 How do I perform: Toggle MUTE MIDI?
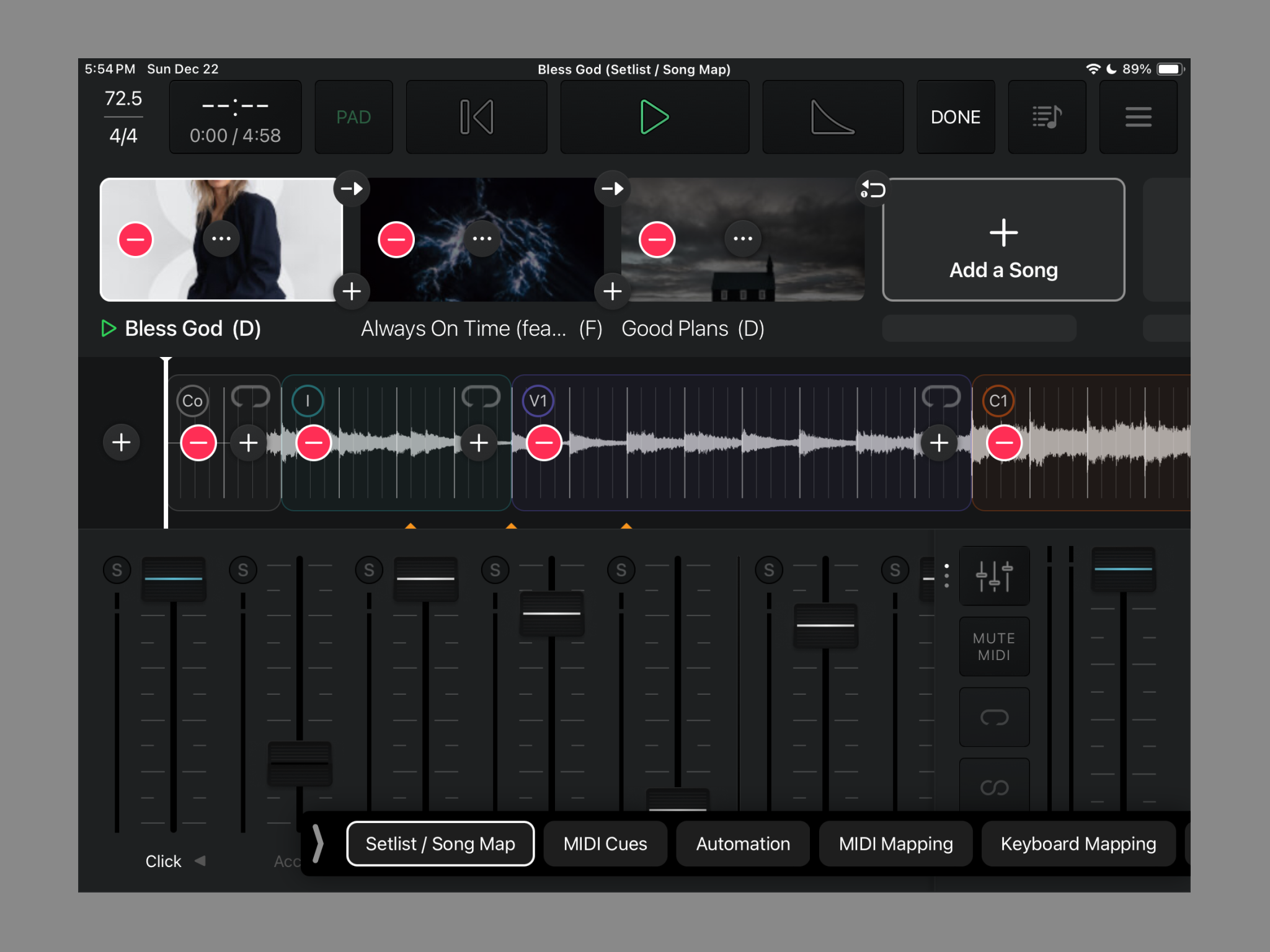(994, 646)
